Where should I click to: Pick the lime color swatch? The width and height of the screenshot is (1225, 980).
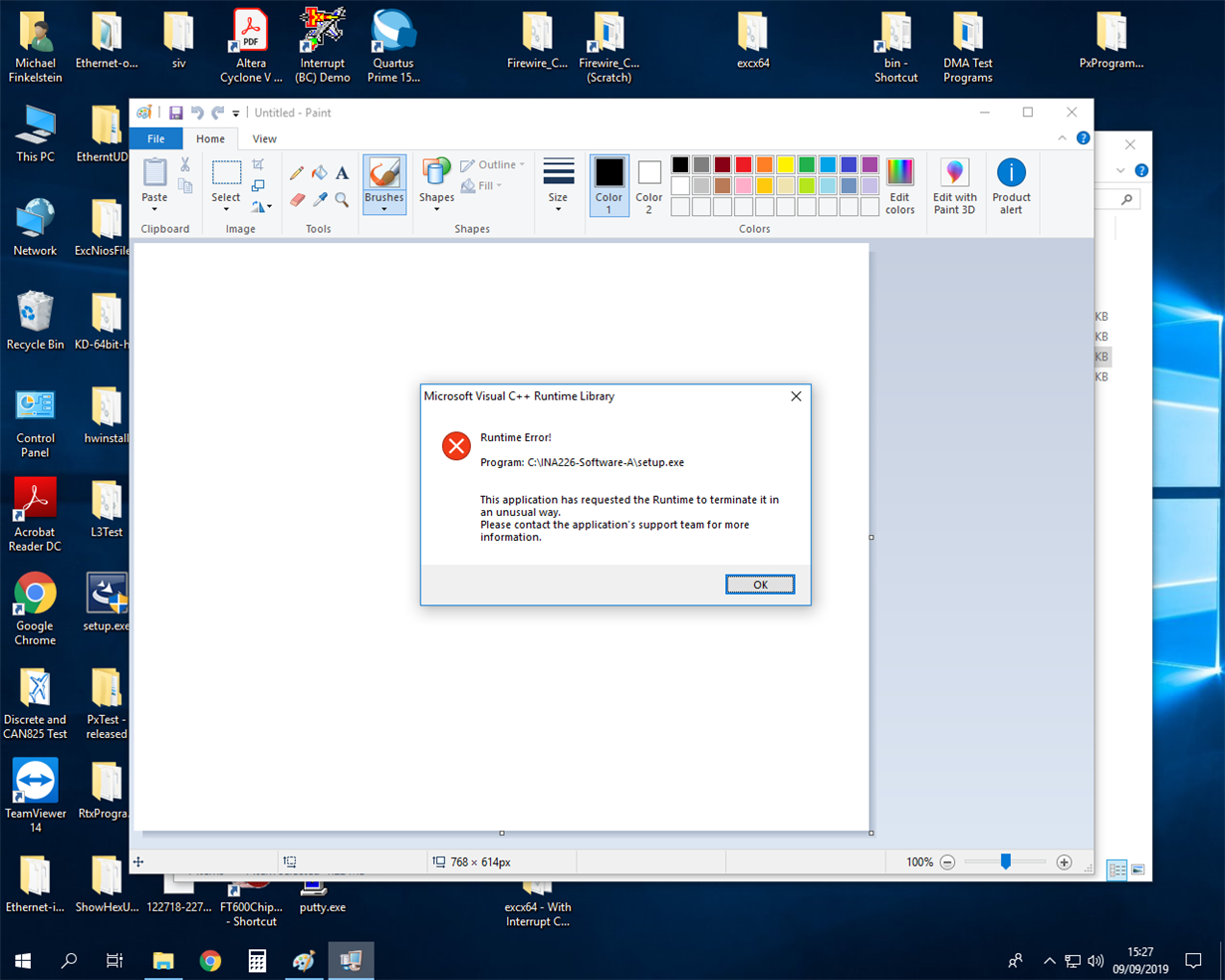(807, 185)
